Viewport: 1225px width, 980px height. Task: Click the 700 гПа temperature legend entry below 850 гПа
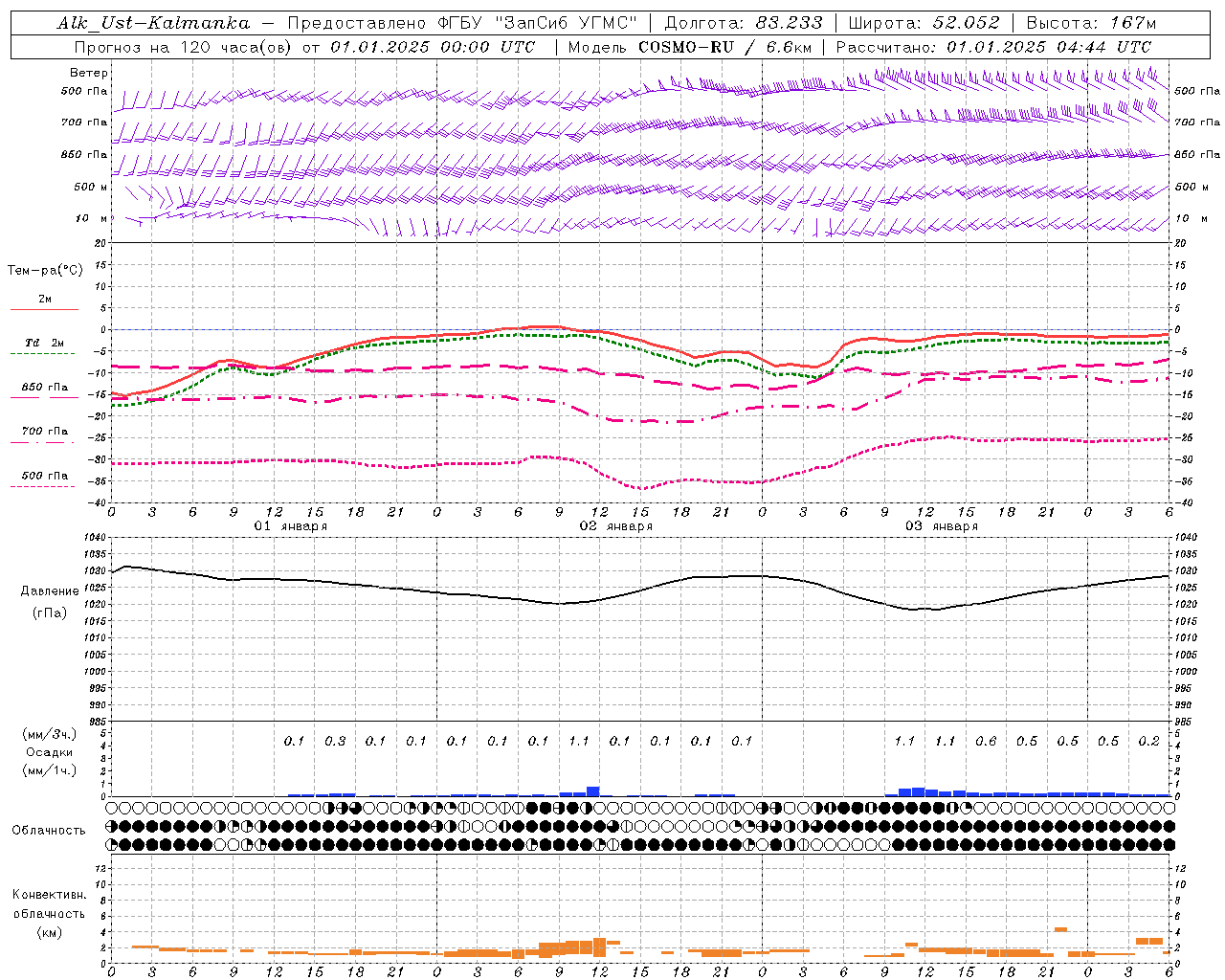tap(44, 432)
